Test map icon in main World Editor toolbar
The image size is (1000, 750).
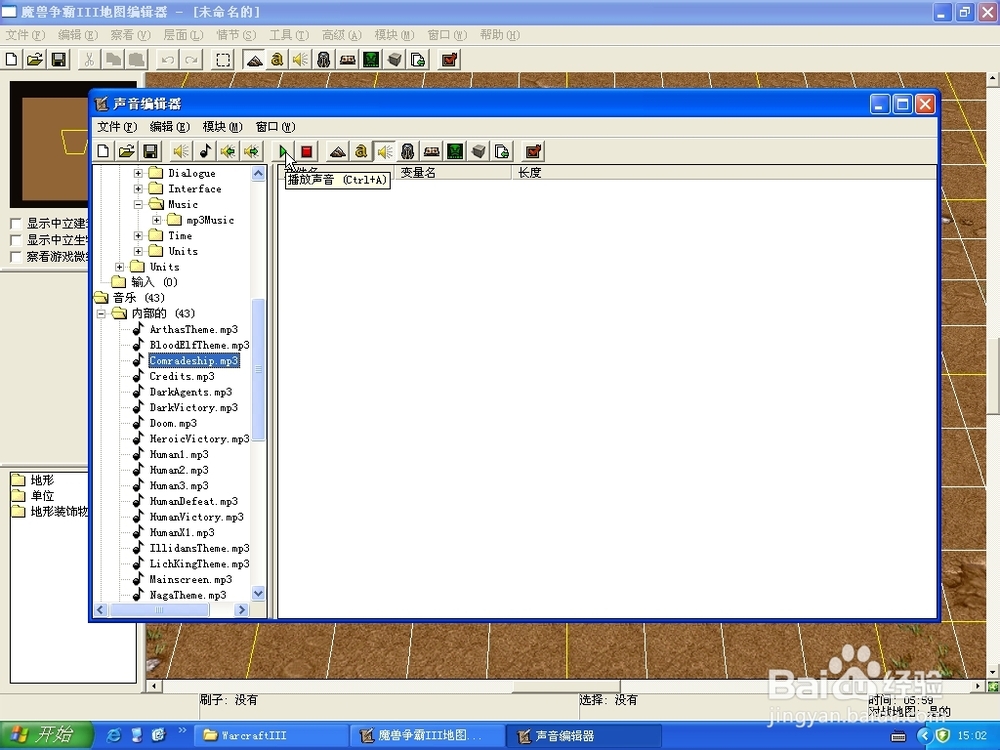(450, 60)
